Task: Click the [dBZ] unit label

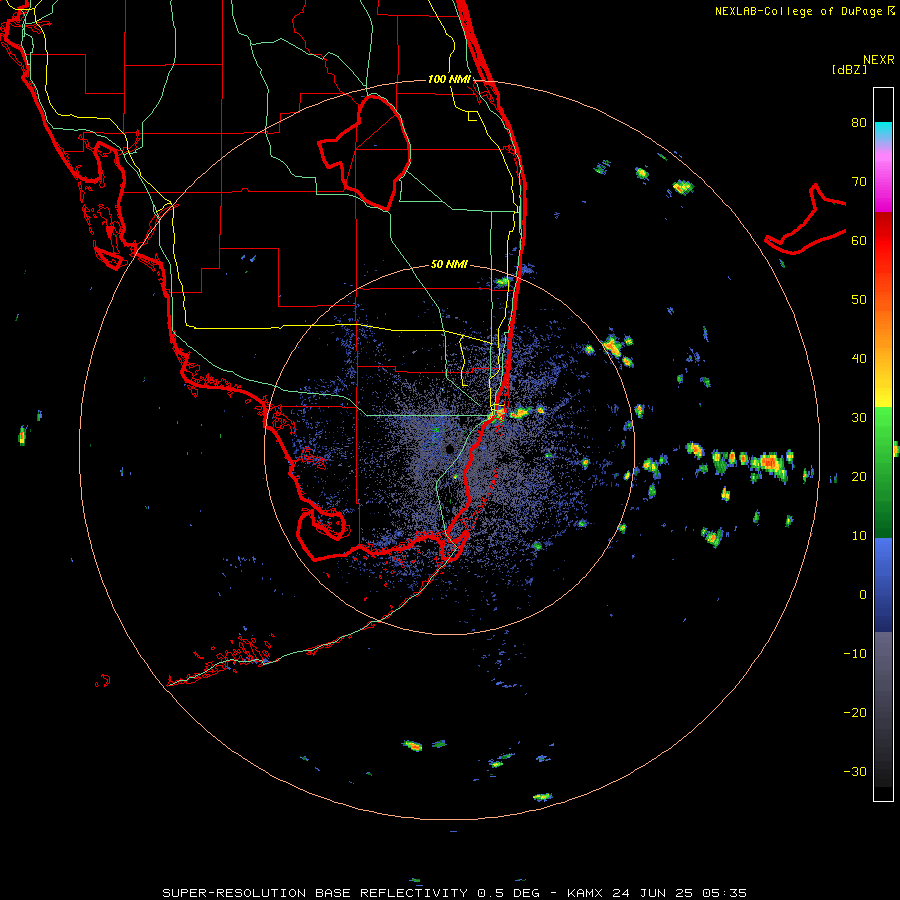Action: tap(849, 69)
